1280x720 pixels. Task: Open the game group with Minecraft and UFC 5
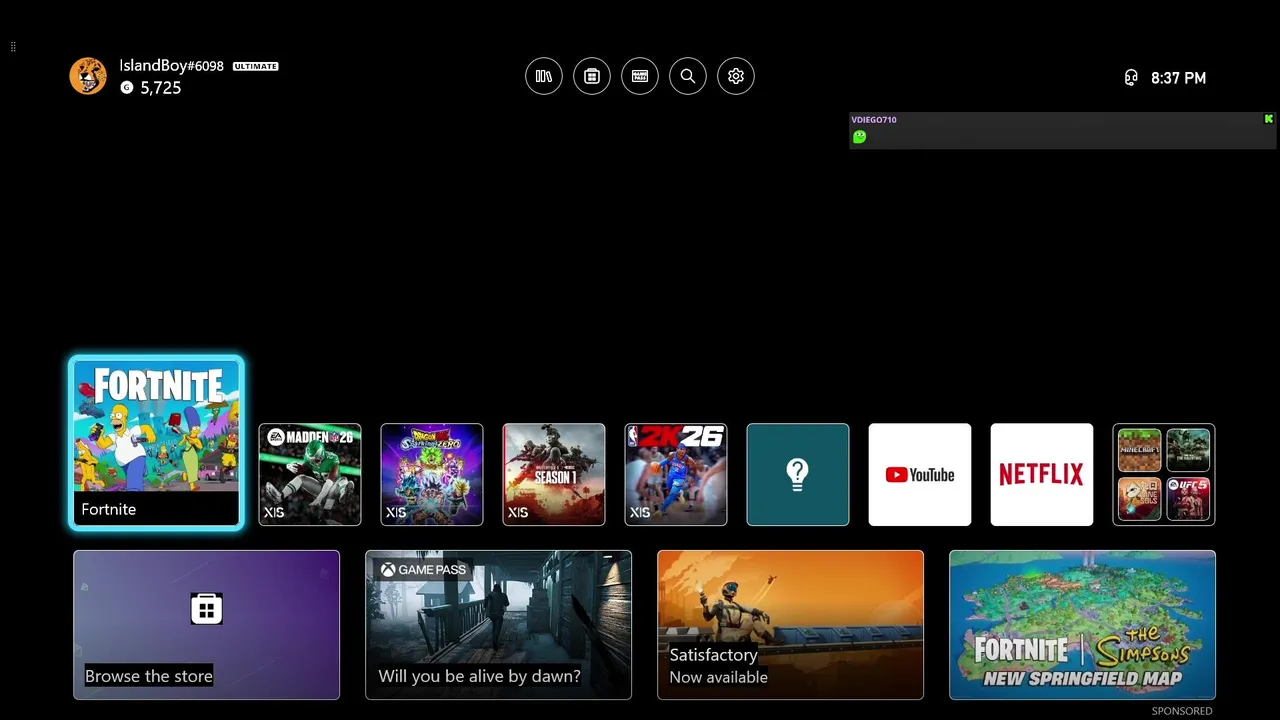click(x=1164, y=475)
